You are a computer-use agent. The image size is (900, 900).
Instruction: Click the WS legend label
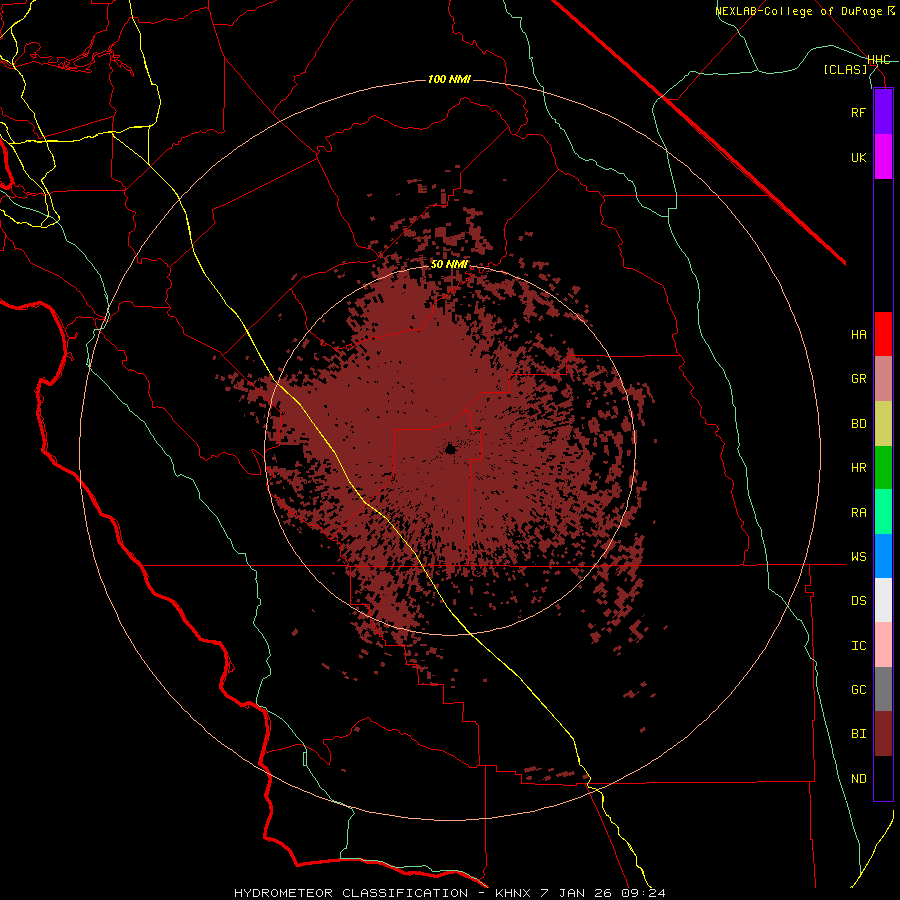pos(859,556)
